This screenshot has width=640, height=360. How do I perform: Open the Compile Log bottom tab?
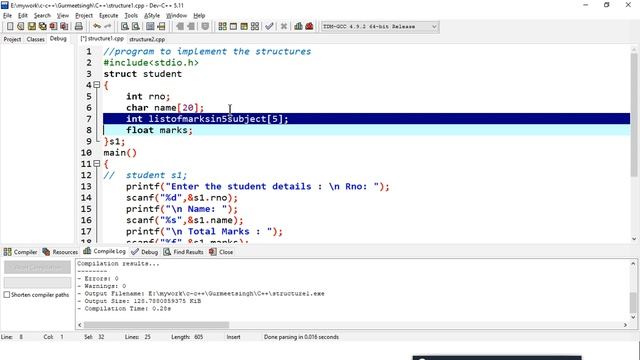point(104,251)
